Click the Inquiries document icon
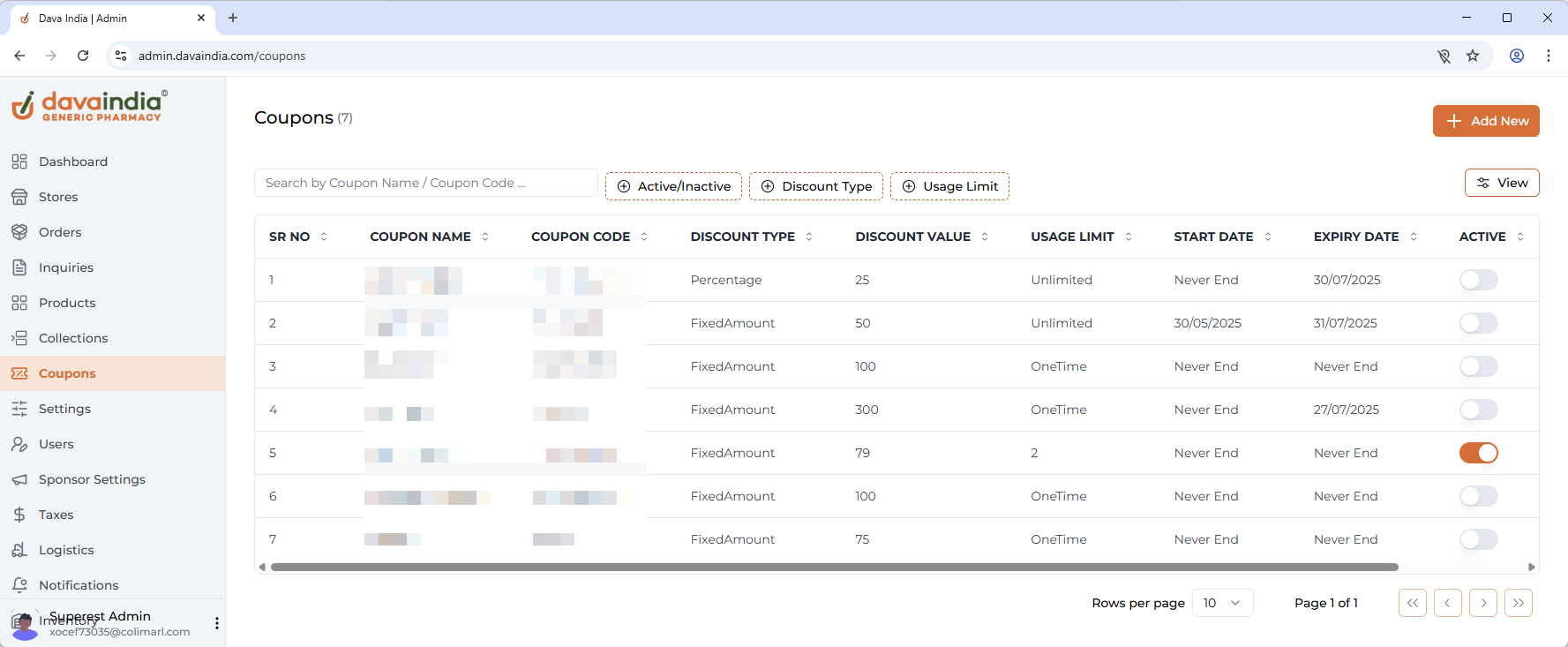The width and height of the screenshot is (1568, 647). [x=19, y=267]
